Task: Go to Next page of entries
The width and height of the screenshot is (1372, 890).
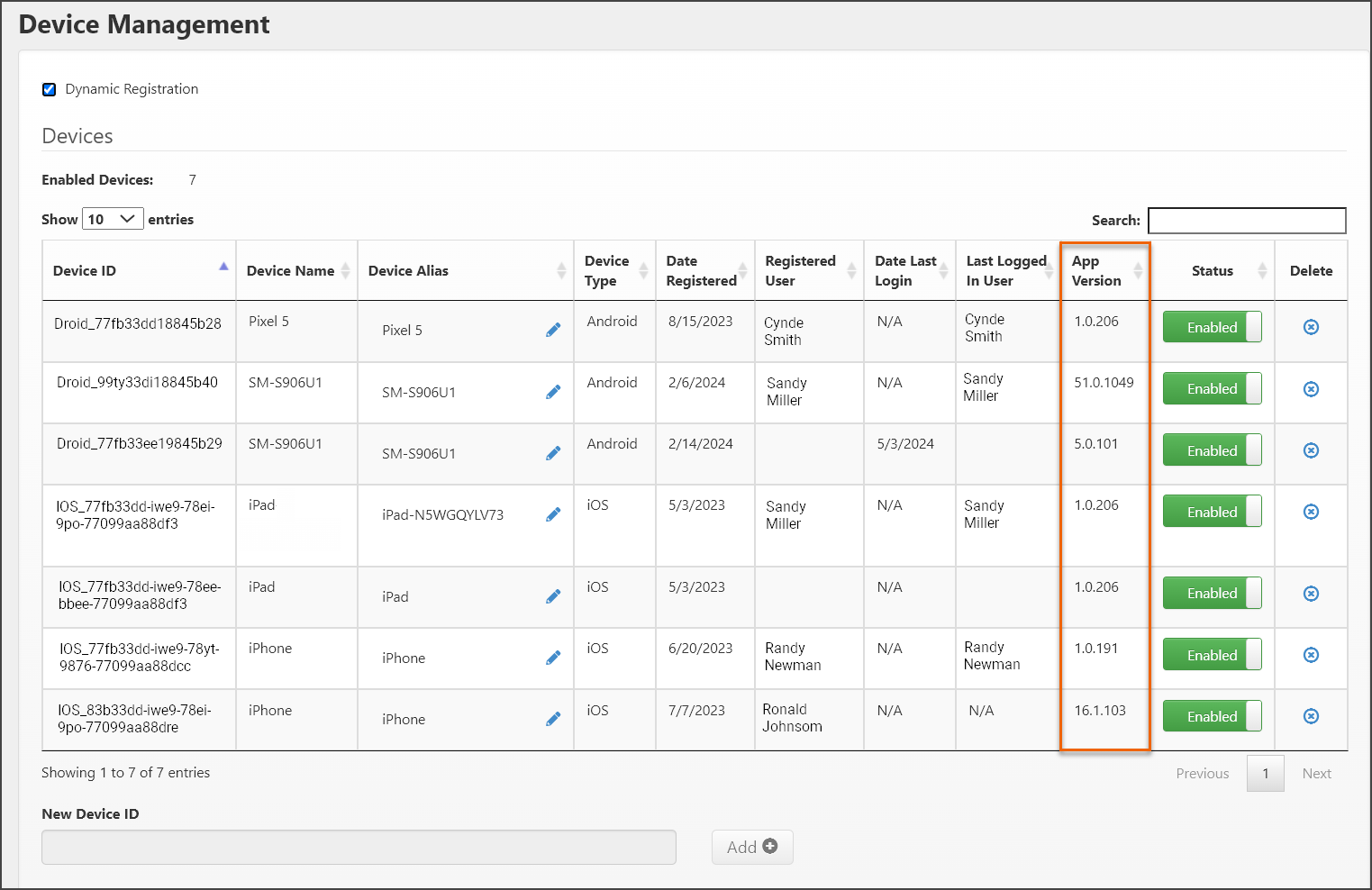Action: tap(1315, 773)
